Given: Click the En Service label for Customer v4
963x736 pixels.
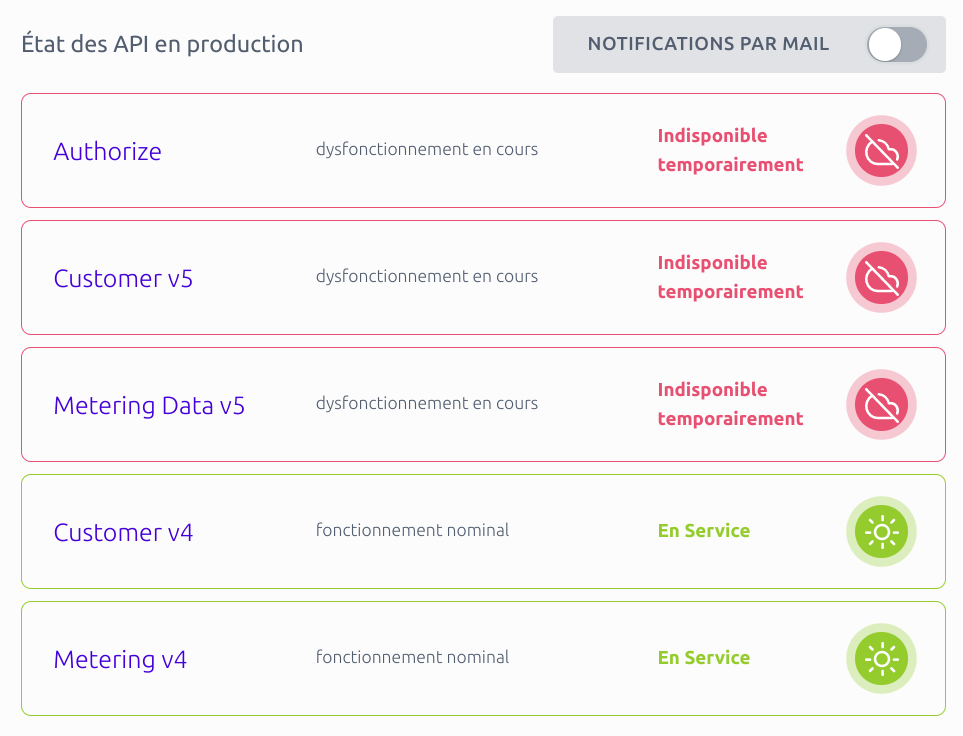Looking at the screenshot, I should 703,531.
